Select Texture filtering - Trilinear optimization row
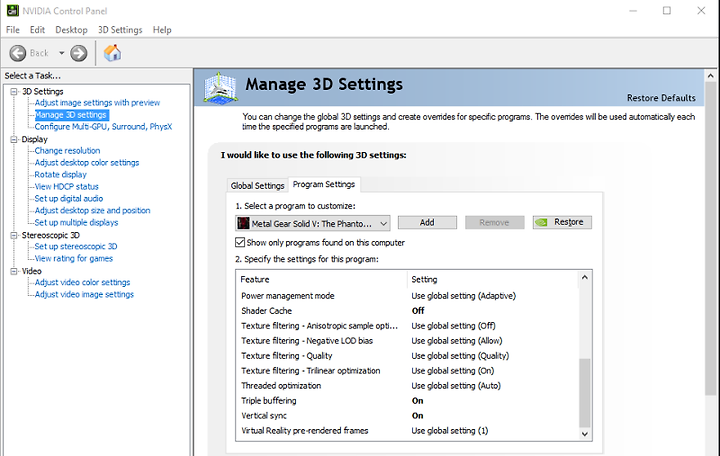Viewport: 720px width, 456px height. coord(407,371)
